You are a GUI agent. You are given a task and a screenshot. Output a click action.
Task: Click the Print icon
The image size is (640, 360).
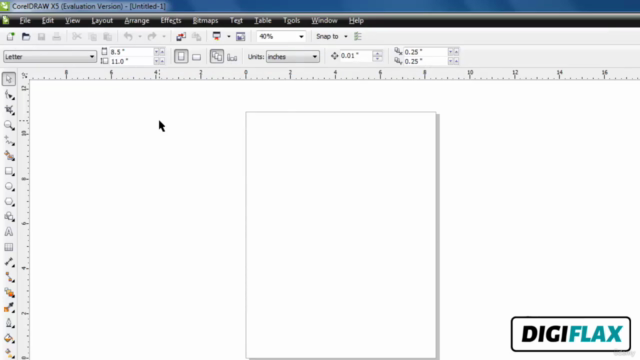click(x=56, y=37)
